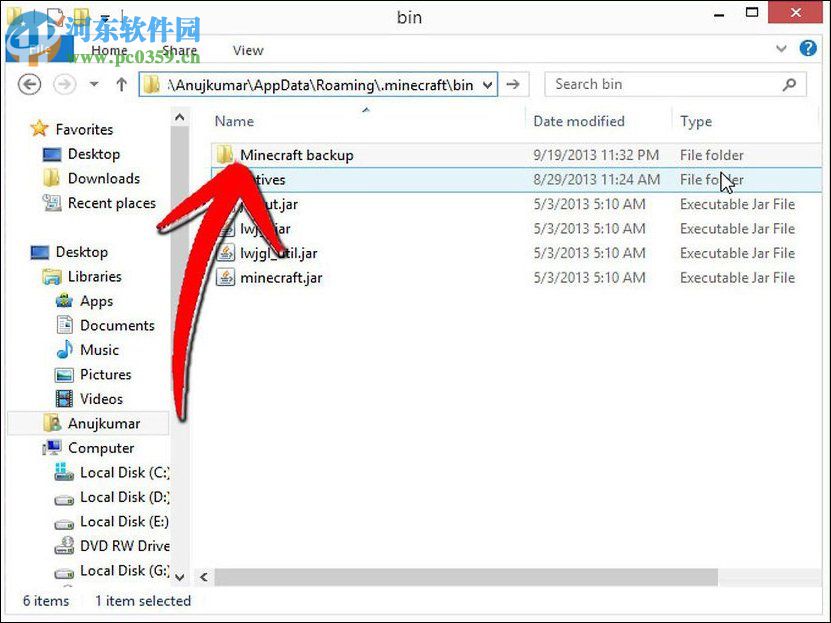Open Local Disk (D:)

[x=125, y=497]
